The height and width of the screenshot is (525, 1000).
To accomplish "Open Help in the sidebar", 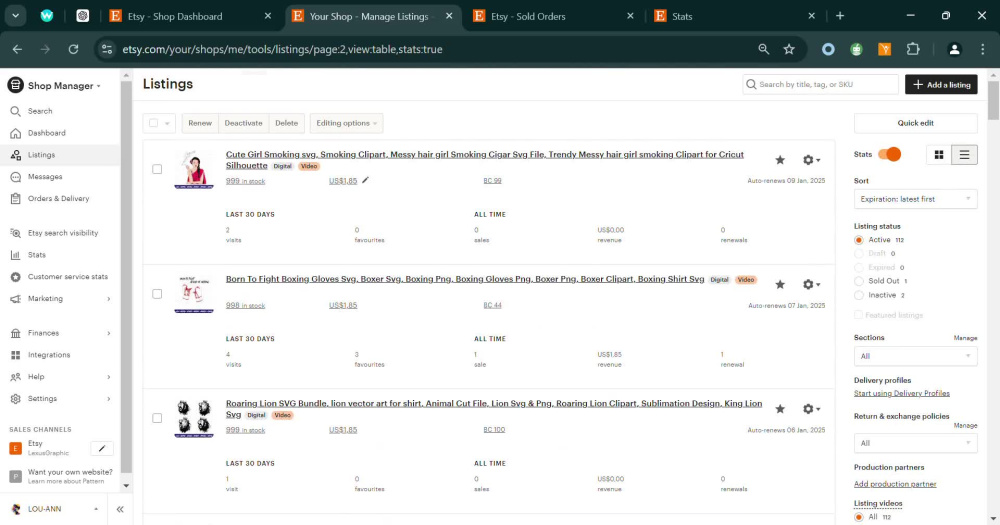I will [x=36, y=377].
